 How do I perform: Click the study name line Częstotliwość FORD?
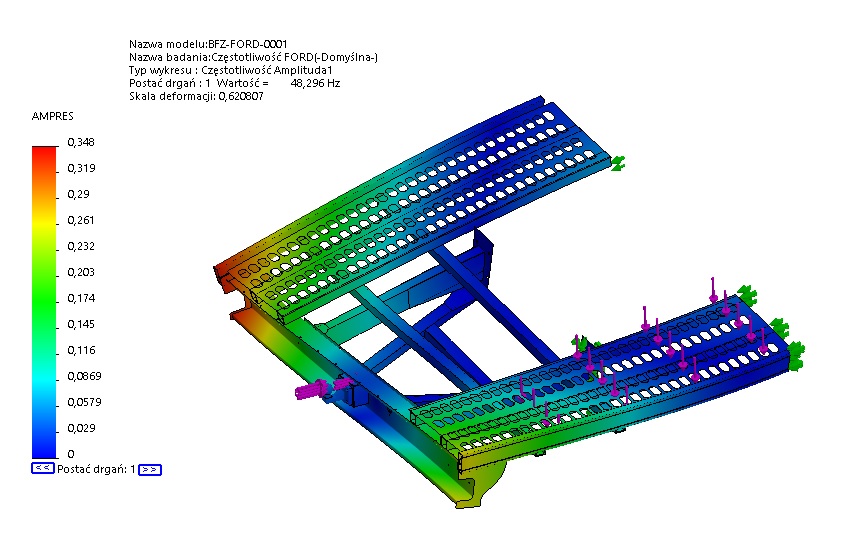tap(252, 57)
